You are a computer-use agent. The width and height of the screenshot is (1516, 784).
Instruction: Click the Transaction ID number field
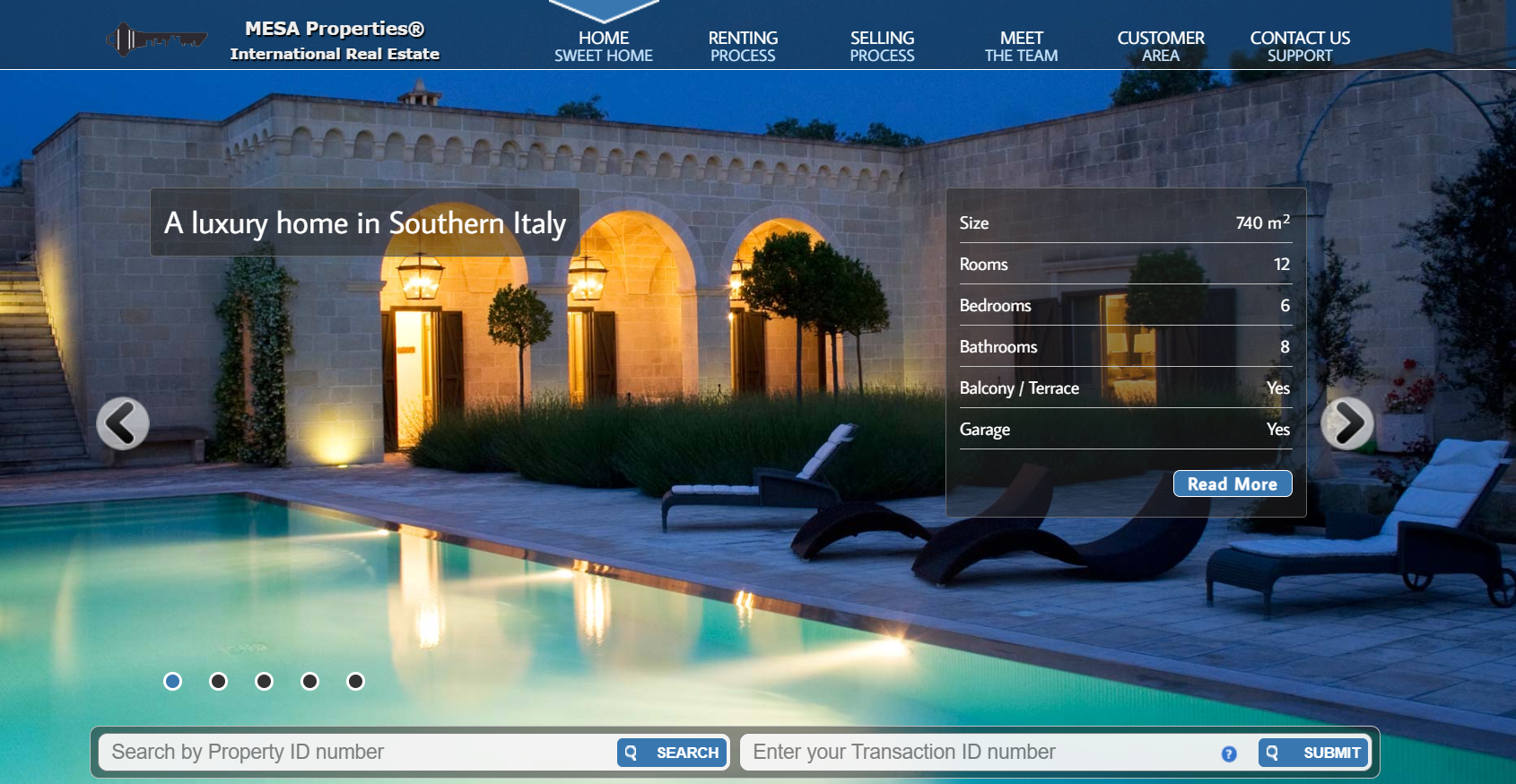pos(978,753)
